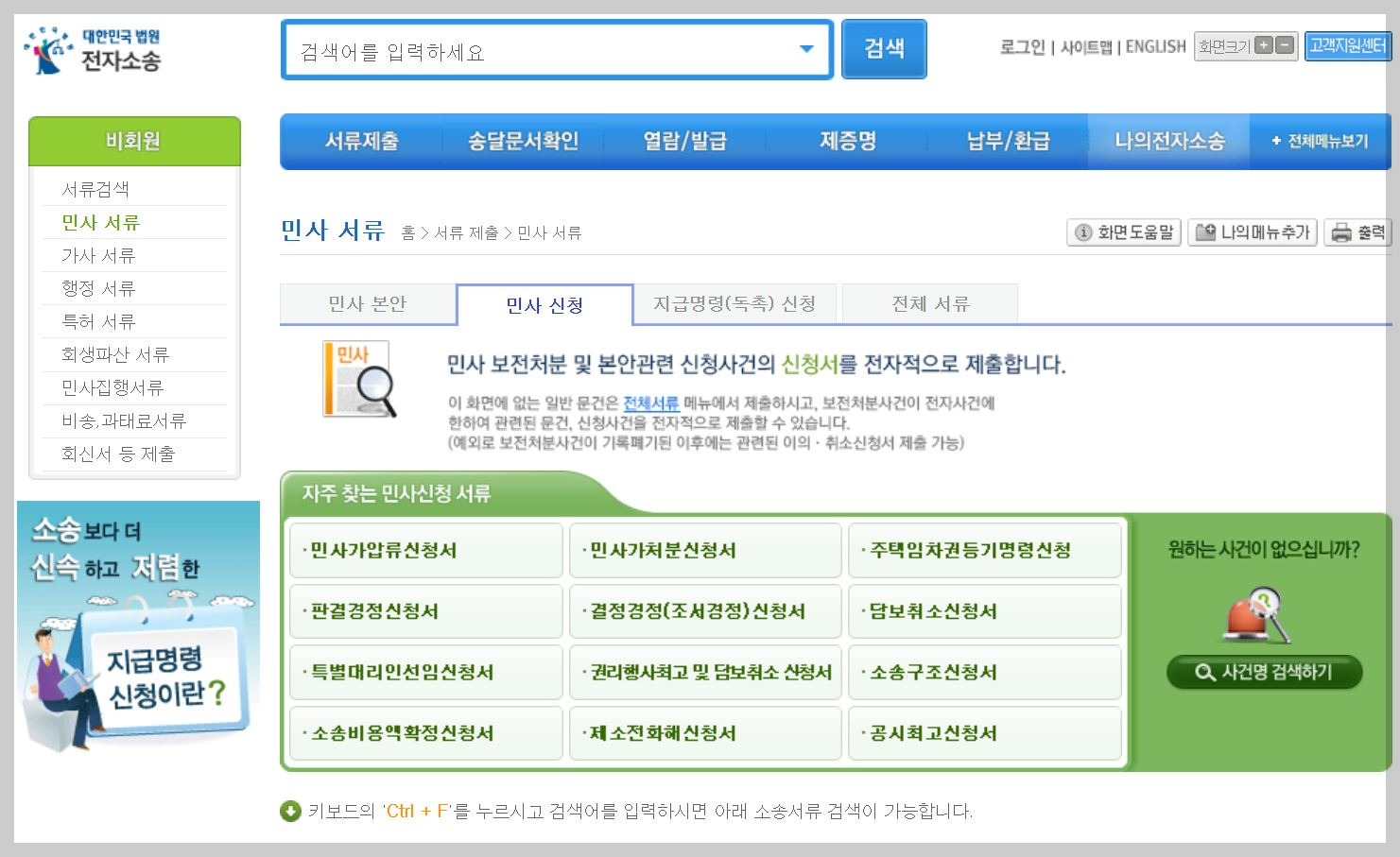Open 결정경정(조서경정)신청서
Viewport: 1400px width, 857px height.
coord(705,611)
